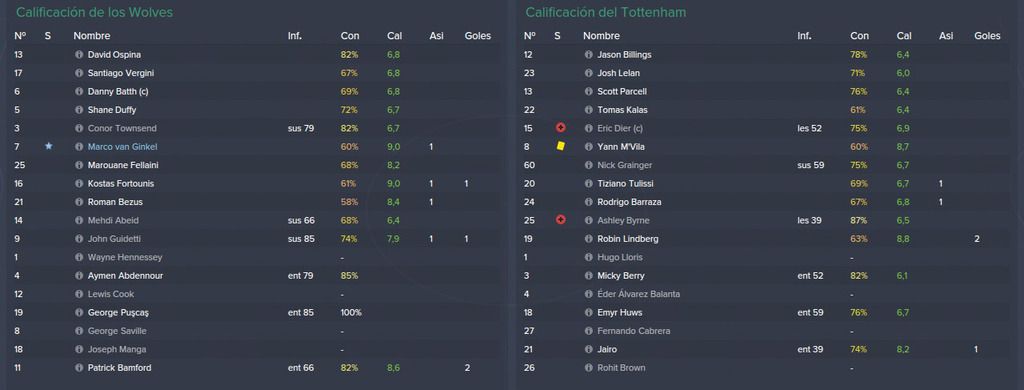Sort Wolves table by Cal column header
This screenshot has width=1024, height=390.
394,36
